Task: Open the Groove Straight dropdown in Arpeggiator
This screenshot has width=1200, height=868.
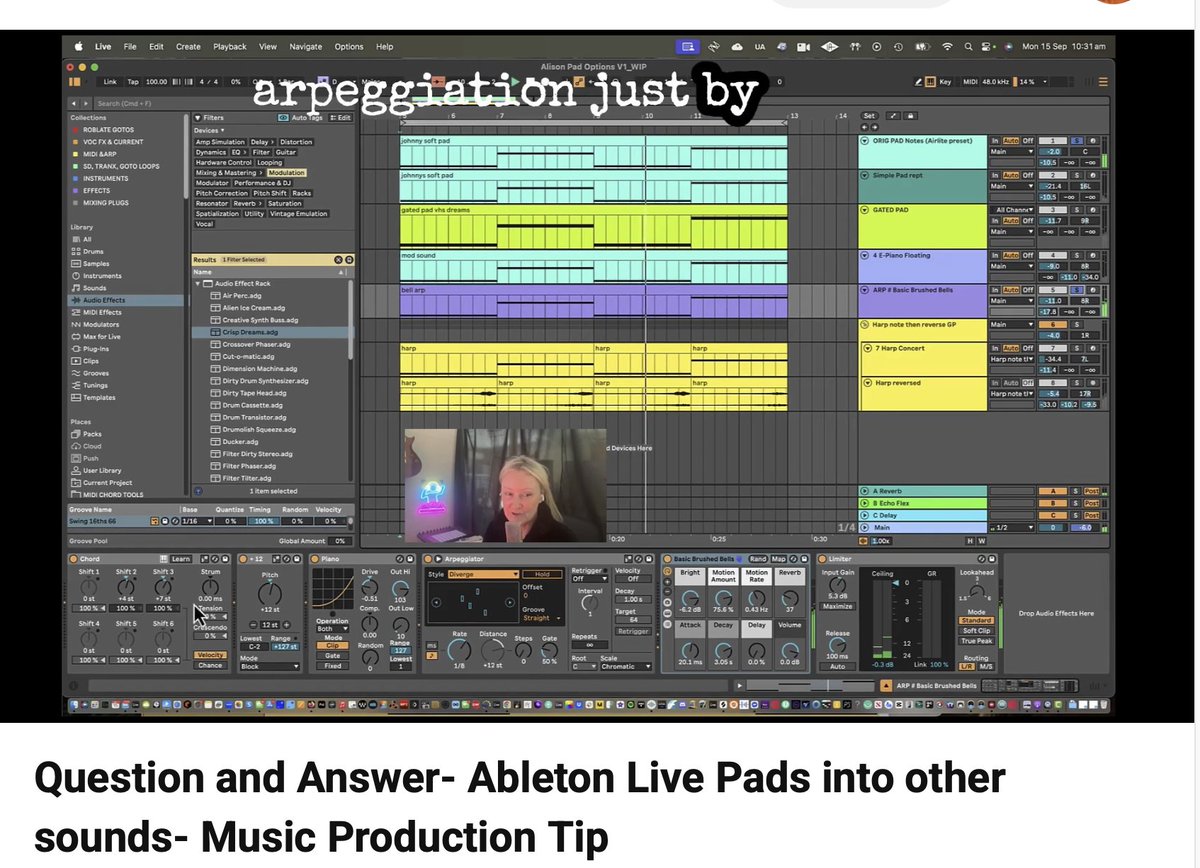Action: pyautogui.click(x=541, y=618)
